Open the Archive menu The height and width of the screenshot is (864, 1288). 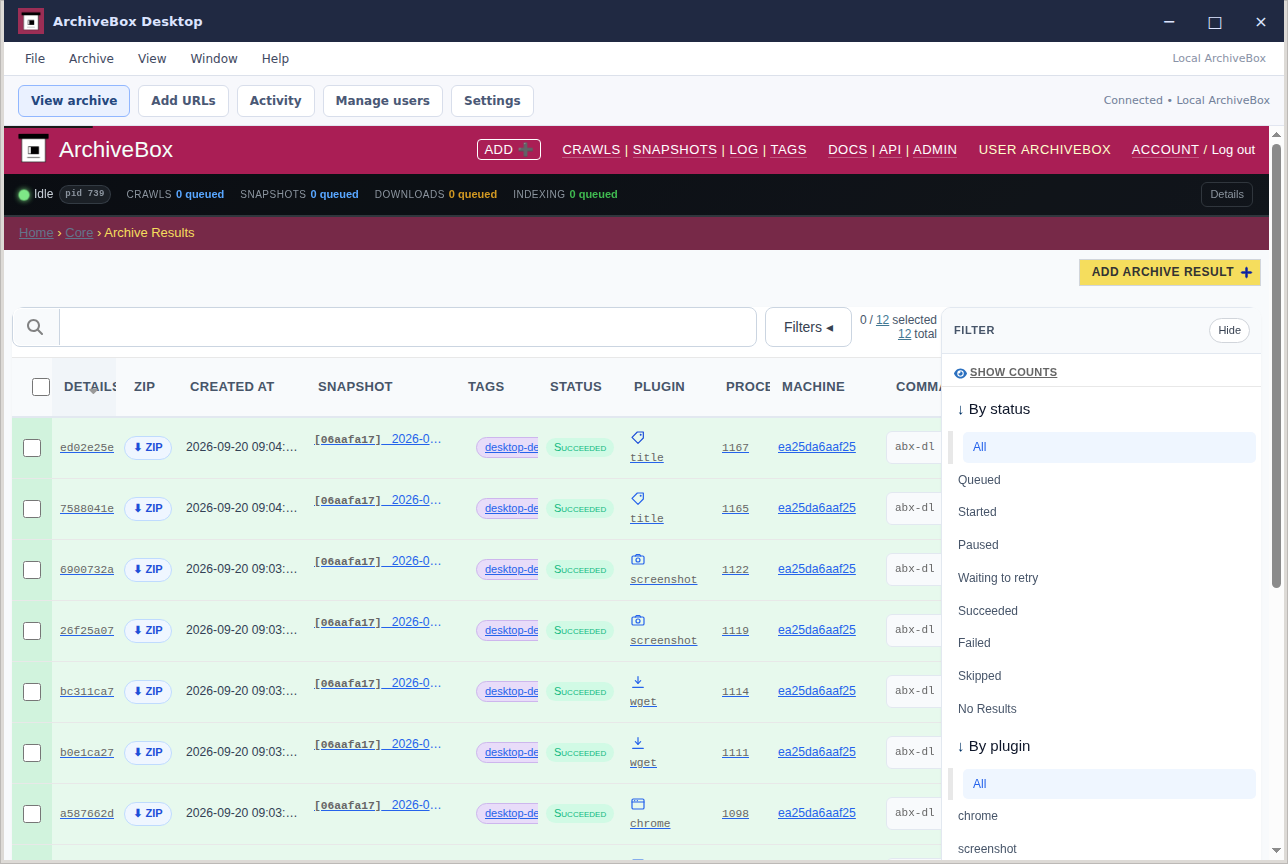[91, 59]
